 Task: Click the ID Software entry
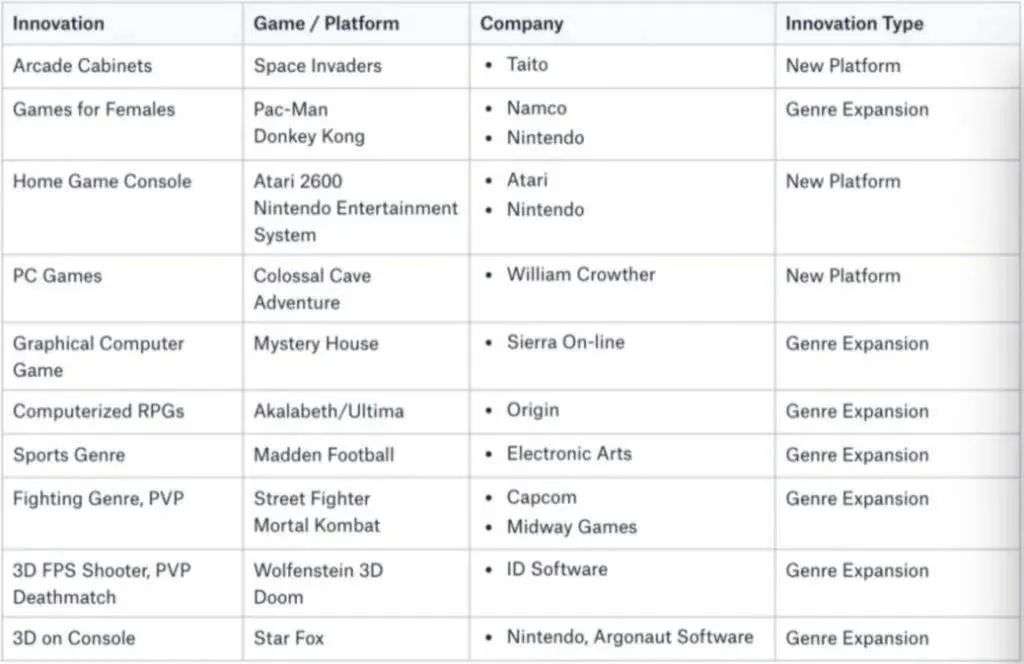556,569
